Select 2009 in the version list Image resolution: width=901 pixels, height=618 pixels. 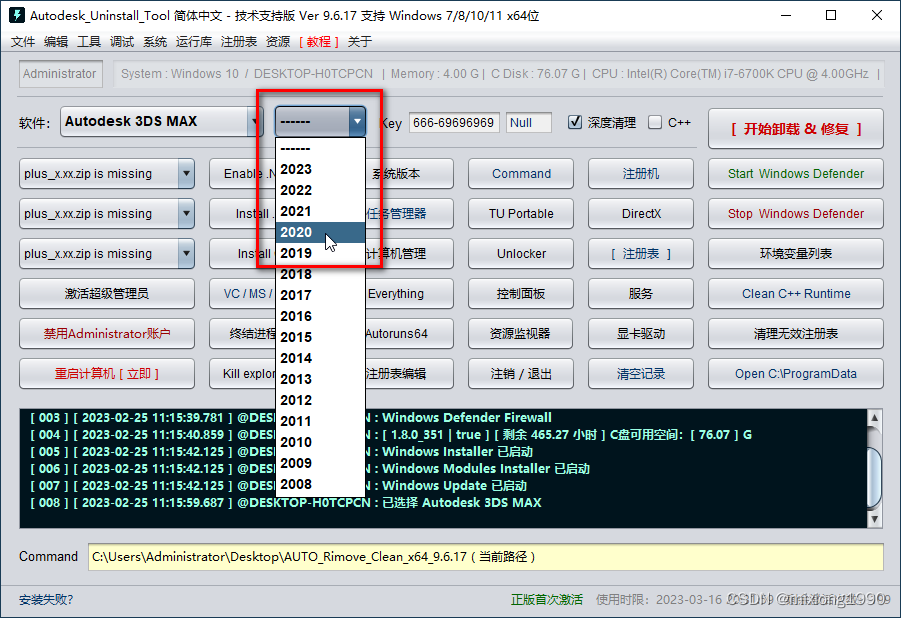(x=320, y=463)
